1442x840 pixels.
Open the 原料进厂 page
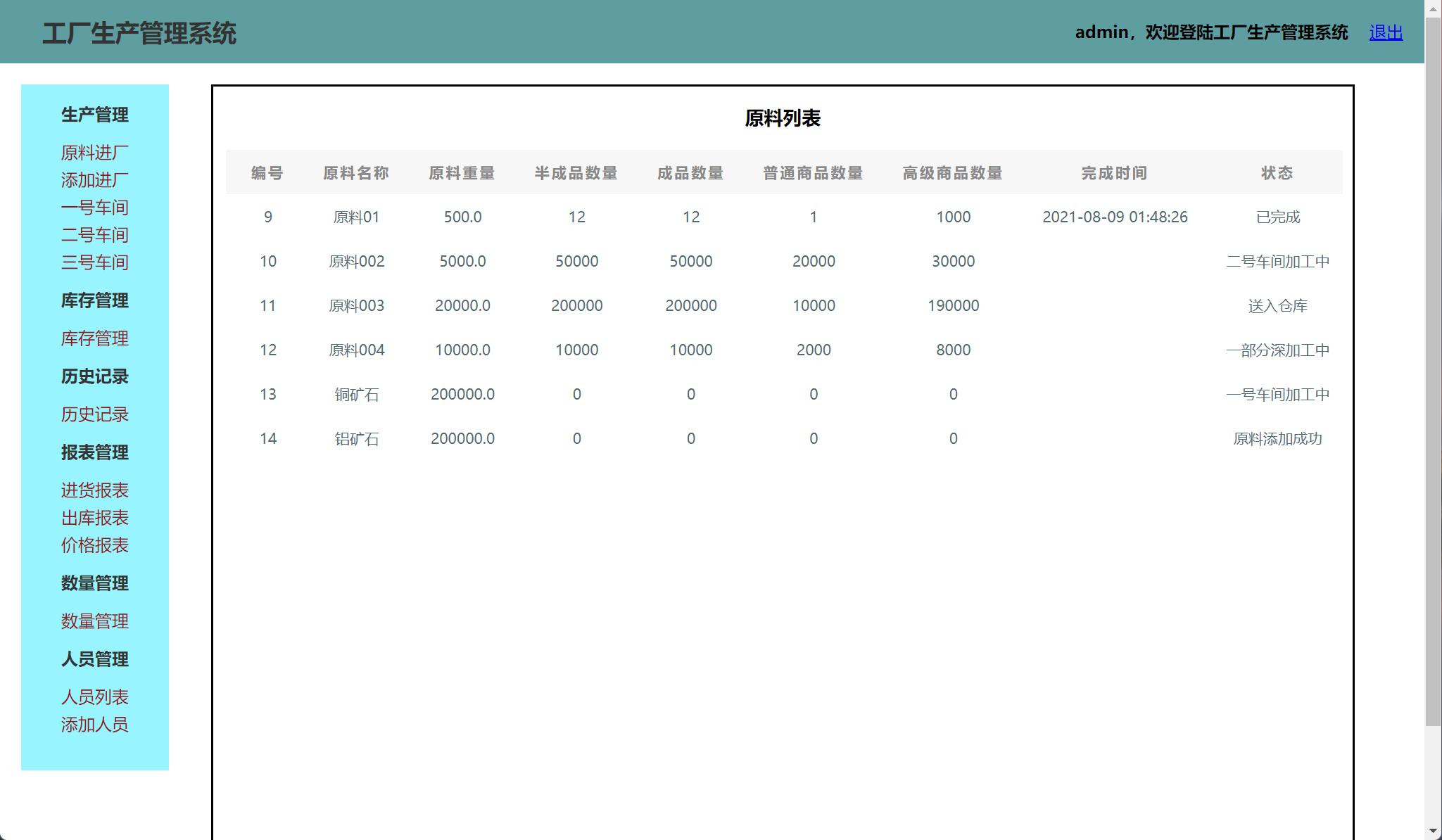[94, 152]
